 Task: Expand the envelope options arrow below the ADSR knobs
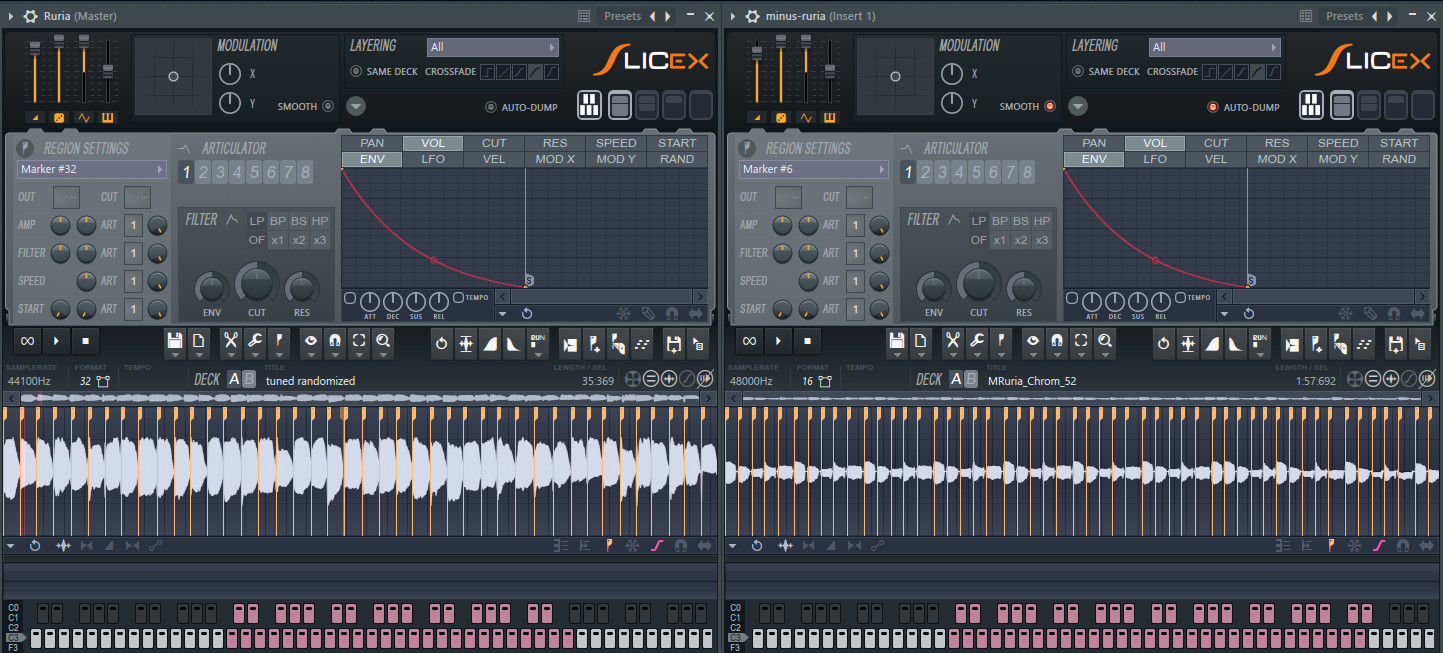pyautogui.click(x=503, y=314)
